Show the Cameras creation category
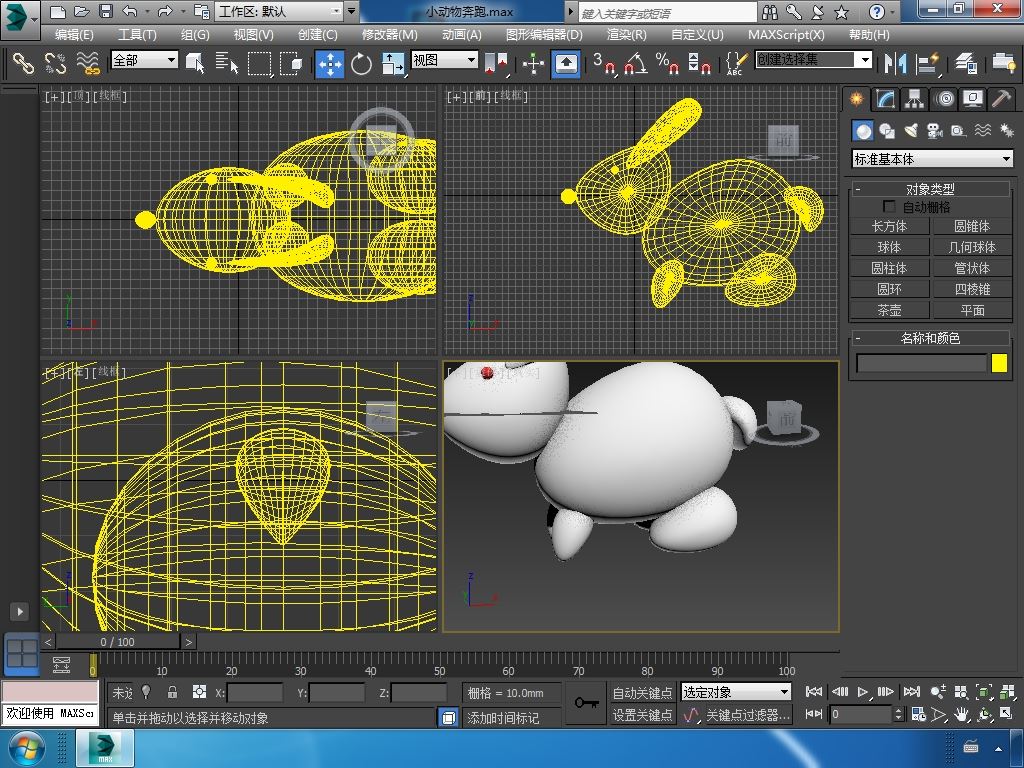 tap(935, 131)
